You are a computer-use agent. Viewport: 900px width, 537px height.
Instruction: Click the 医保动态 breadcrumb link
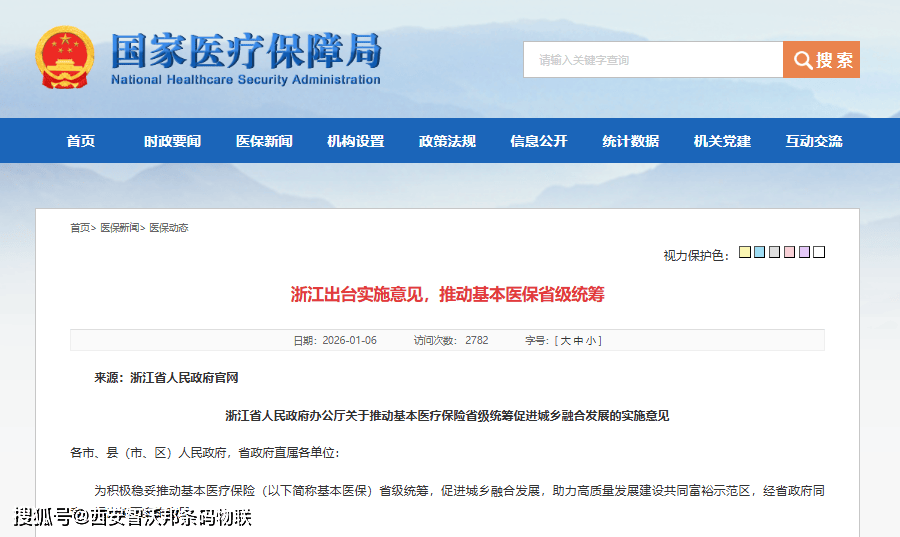[x=169, y=228]
